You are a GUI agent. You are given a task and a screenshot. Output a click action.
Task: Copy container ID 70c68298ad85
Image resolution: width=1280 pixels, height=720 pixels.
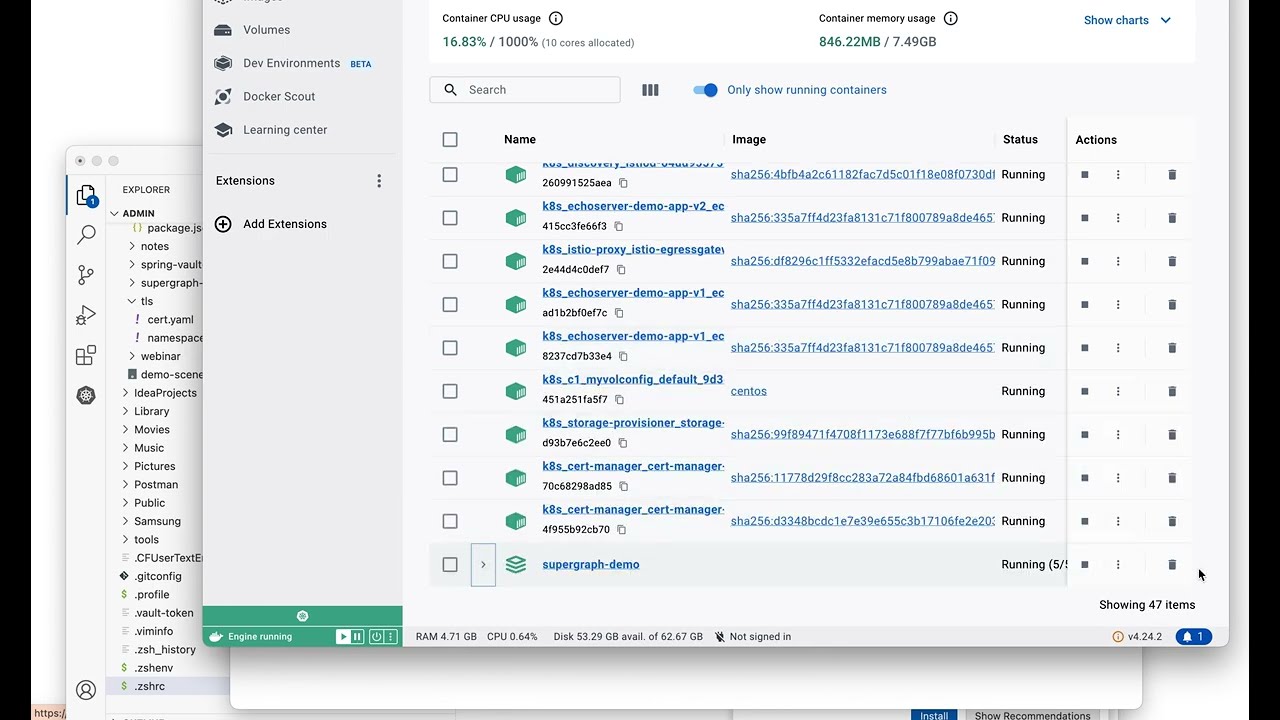623,487
